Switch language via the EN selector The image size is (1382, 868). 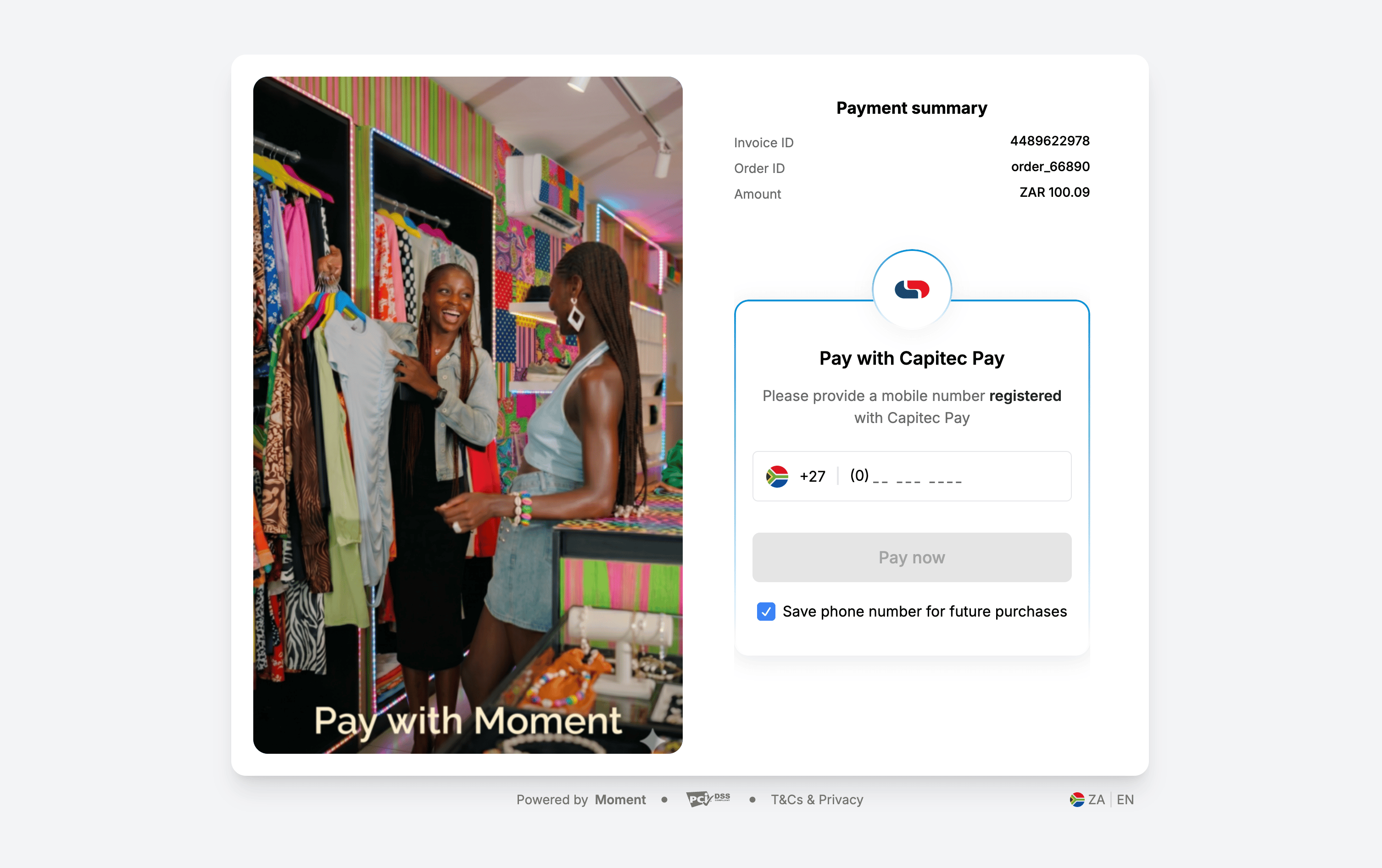pyautogui.click(x=1125, y=799)
